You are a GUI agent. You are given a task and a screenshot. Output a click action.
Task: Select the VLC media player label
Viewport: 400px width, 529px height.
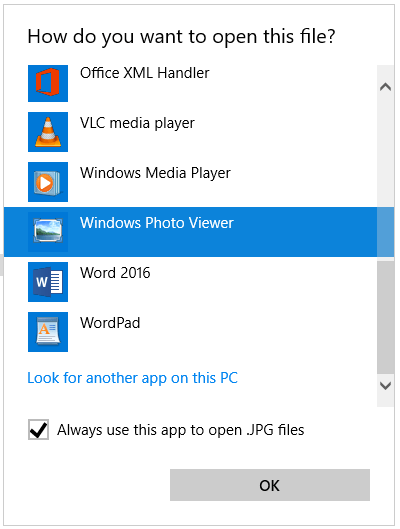coord(137,123)
